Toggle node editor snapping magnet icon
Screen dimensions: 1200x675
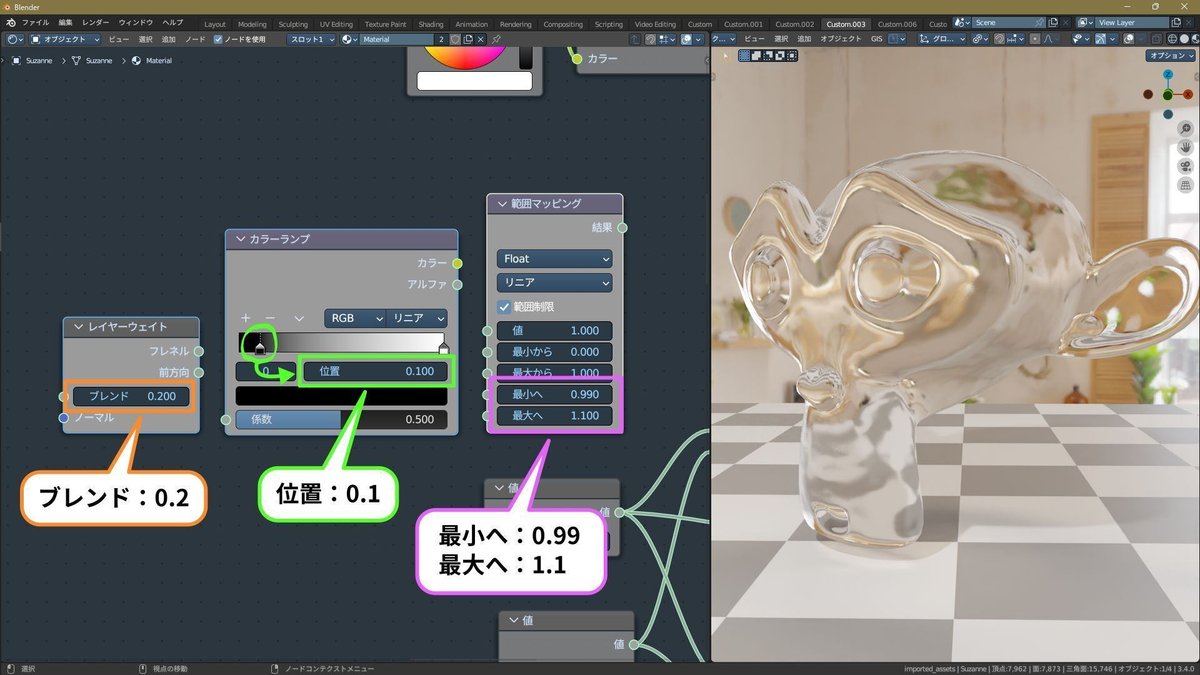pos(651,39)
